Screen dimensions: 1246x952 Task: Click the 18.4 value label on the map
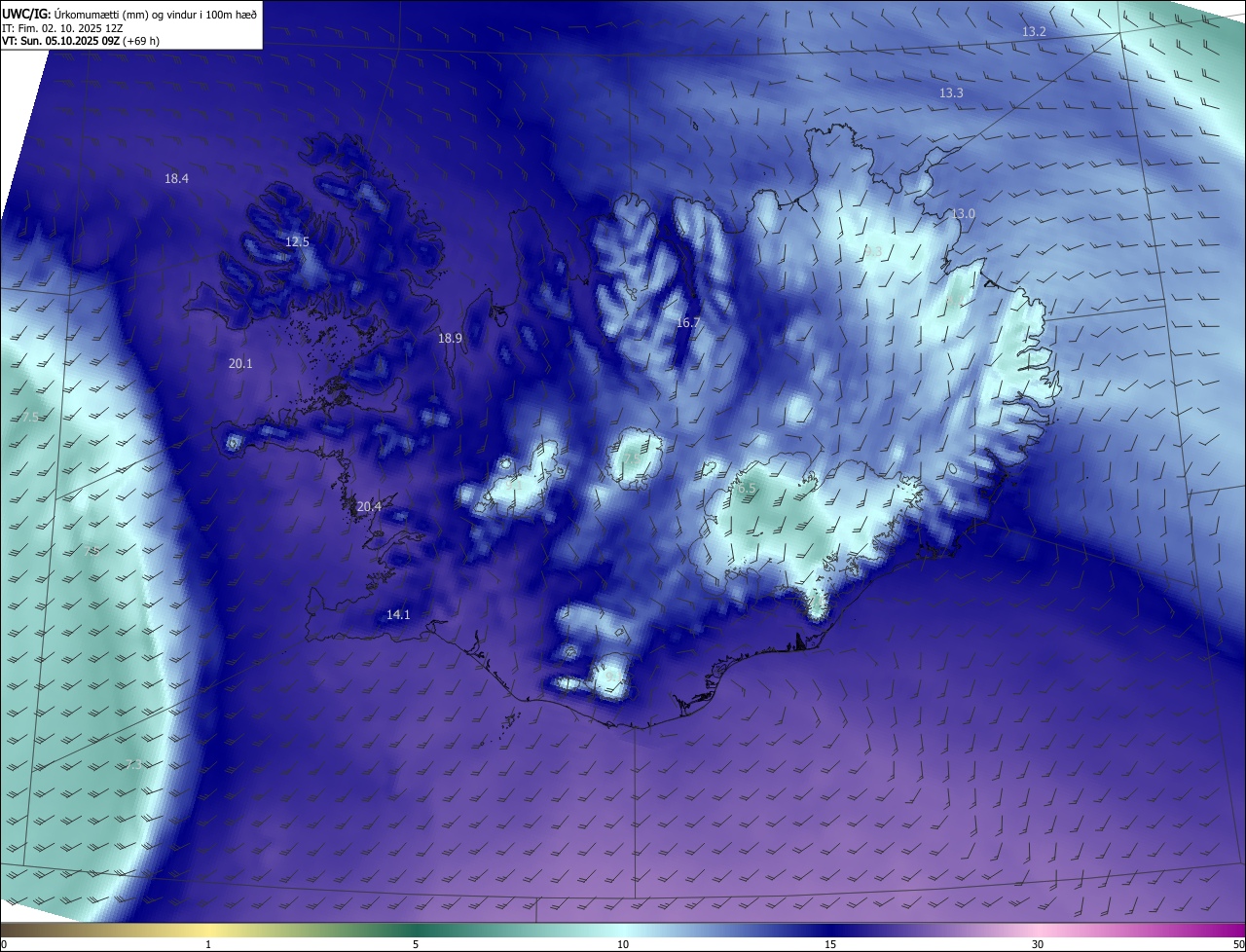[x=176, y=179]
